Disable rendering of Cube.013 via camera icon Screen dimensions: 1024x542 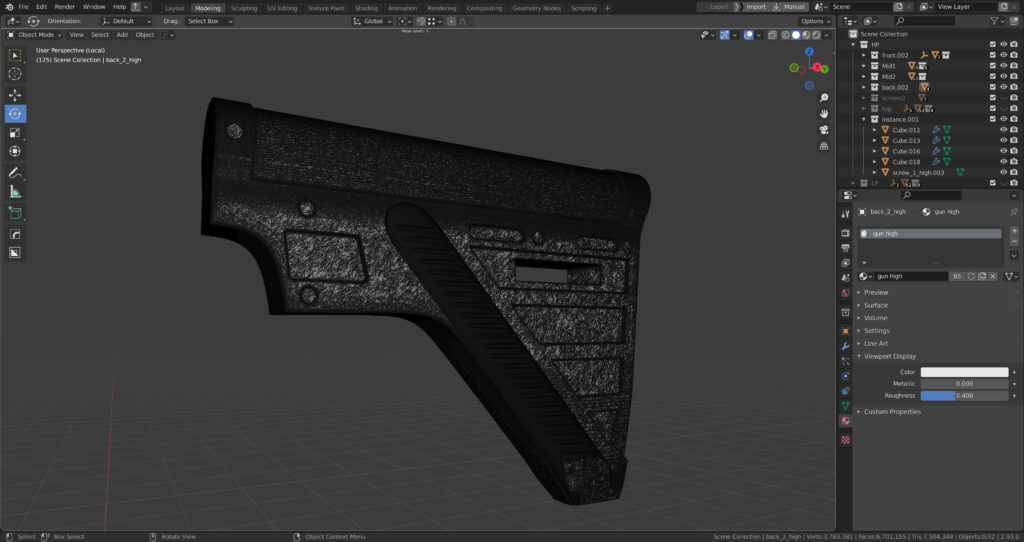click(x=1014, y=140)
